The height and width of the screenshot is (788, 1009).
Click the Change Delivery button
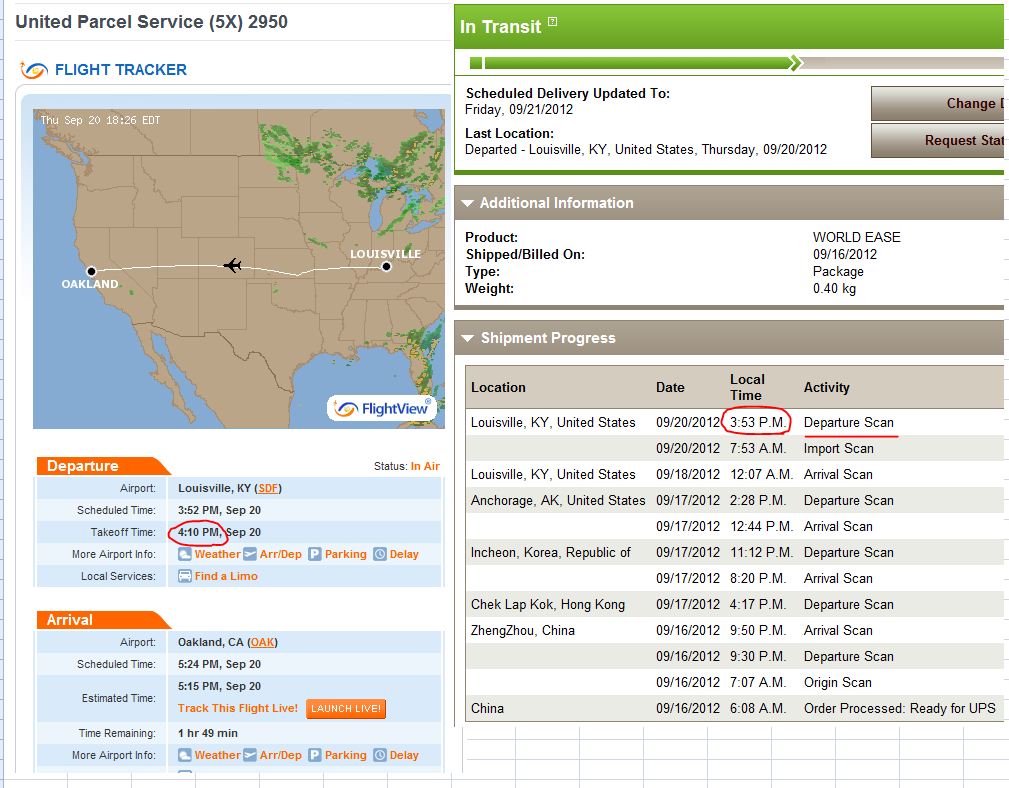point(940,104)
